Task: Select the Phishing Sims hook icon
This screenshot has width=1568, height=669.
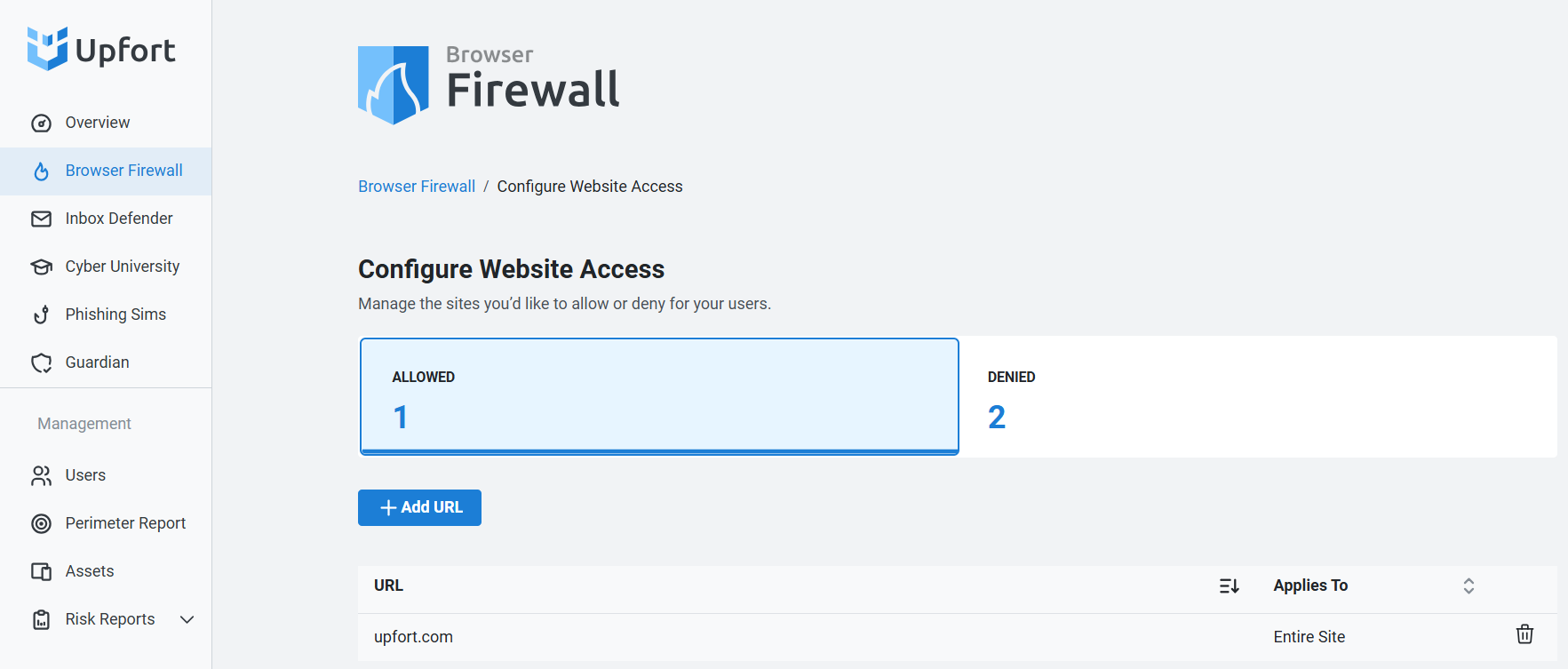Action: pyautogui.click(x=41, y=315)
